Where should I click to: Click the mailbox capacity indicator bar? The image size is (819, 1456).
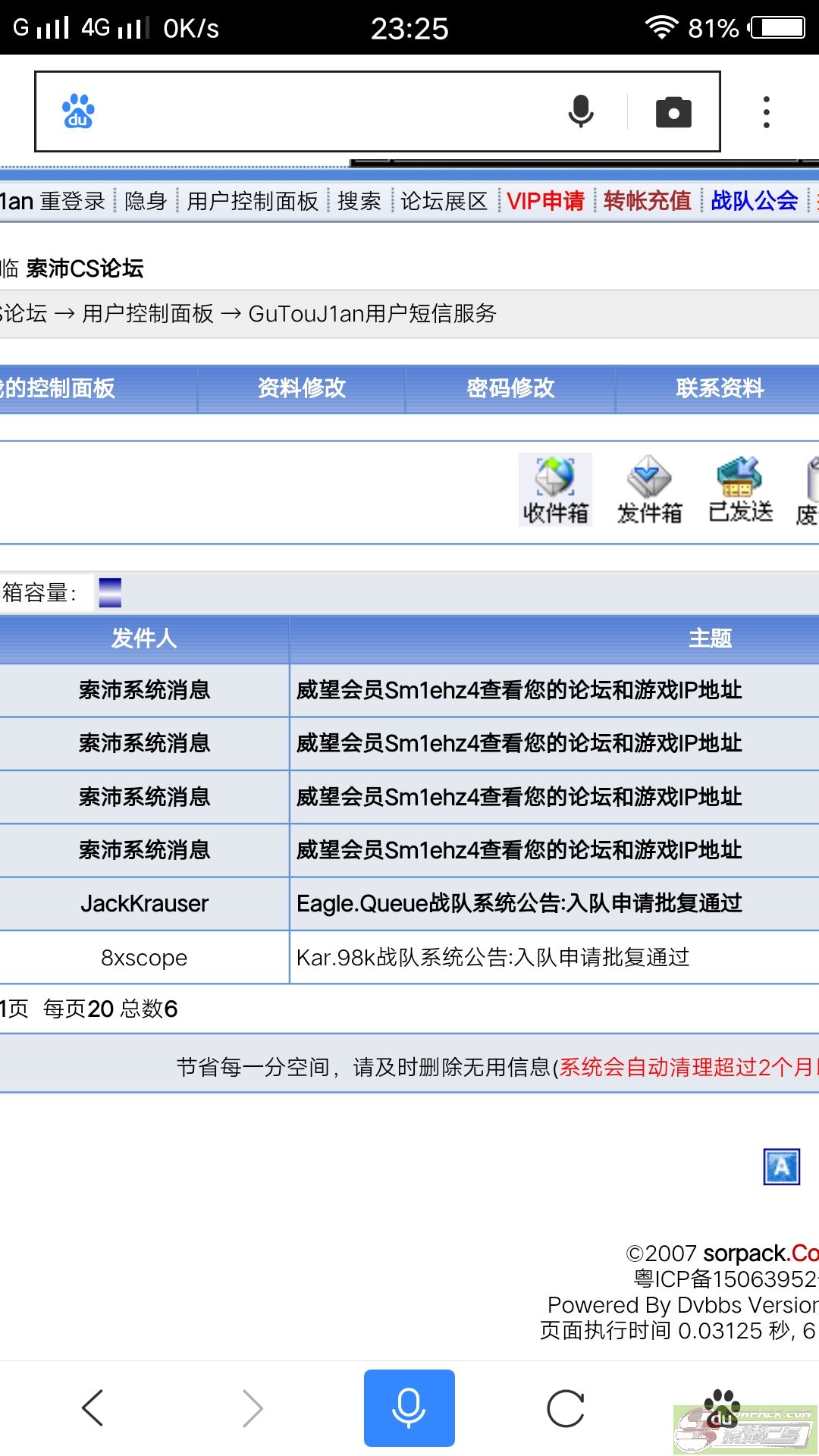[110, 592]
